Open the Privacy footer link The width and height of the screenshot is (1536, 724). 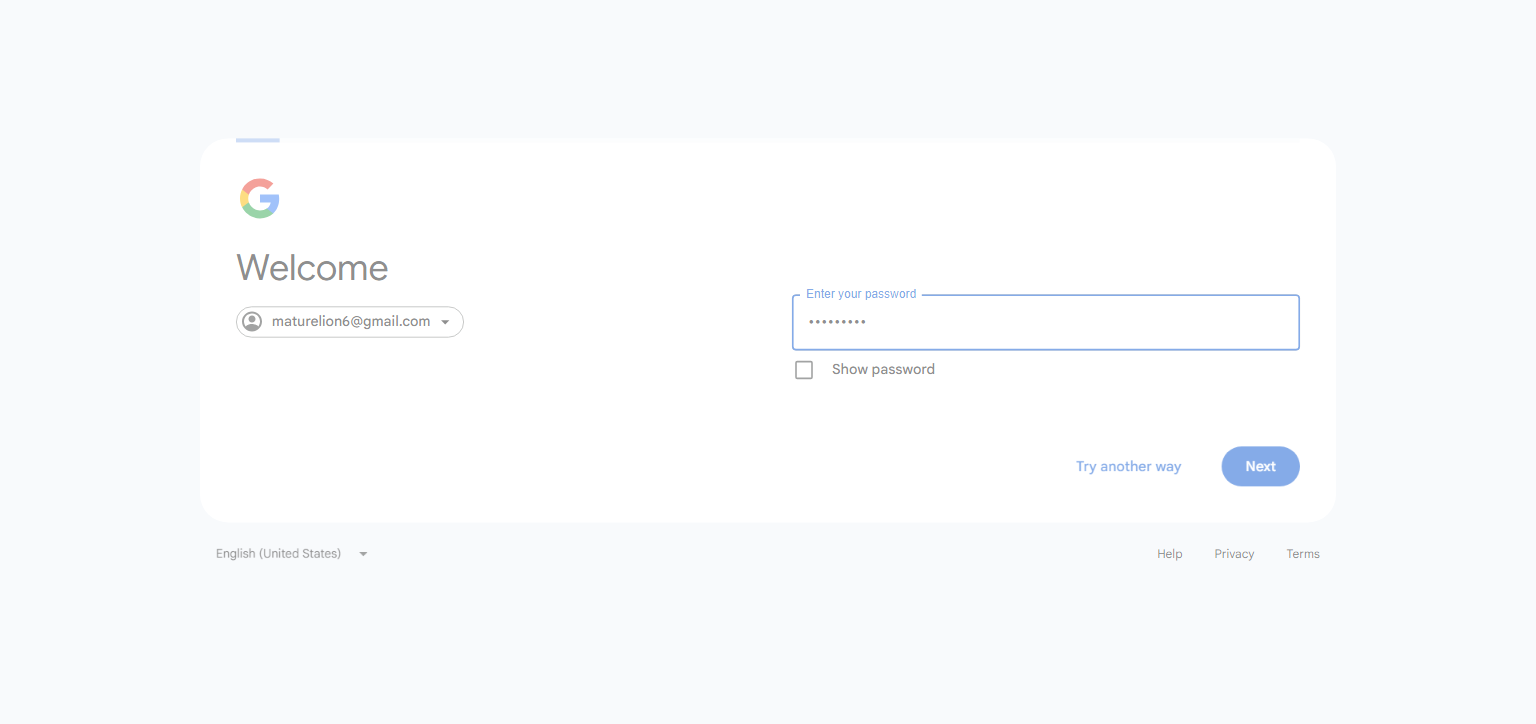pyautogui.click(x=1234, y=554)
